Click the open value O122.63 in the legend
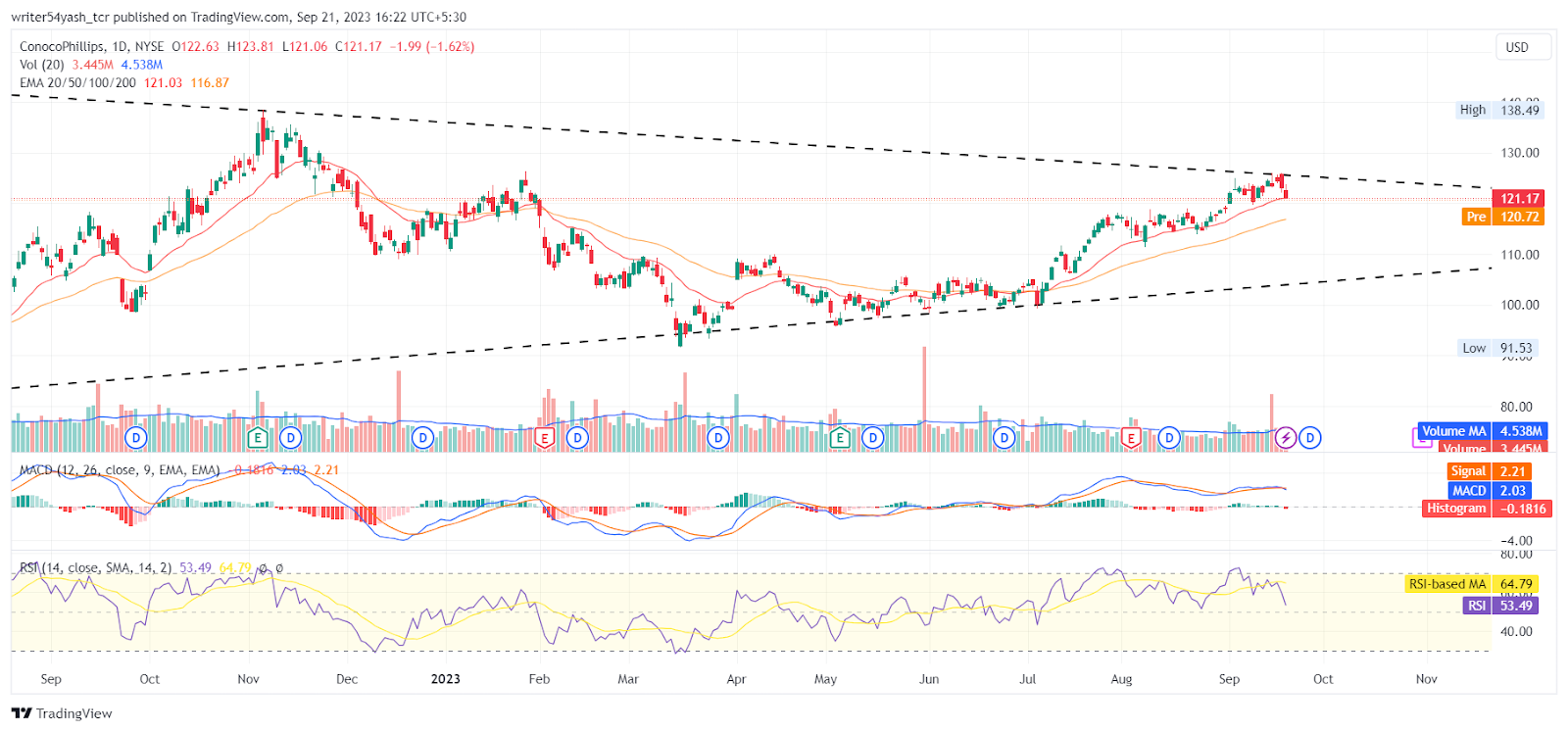Viewport: 1568px width, 732px height. click(x=196, y=46)
